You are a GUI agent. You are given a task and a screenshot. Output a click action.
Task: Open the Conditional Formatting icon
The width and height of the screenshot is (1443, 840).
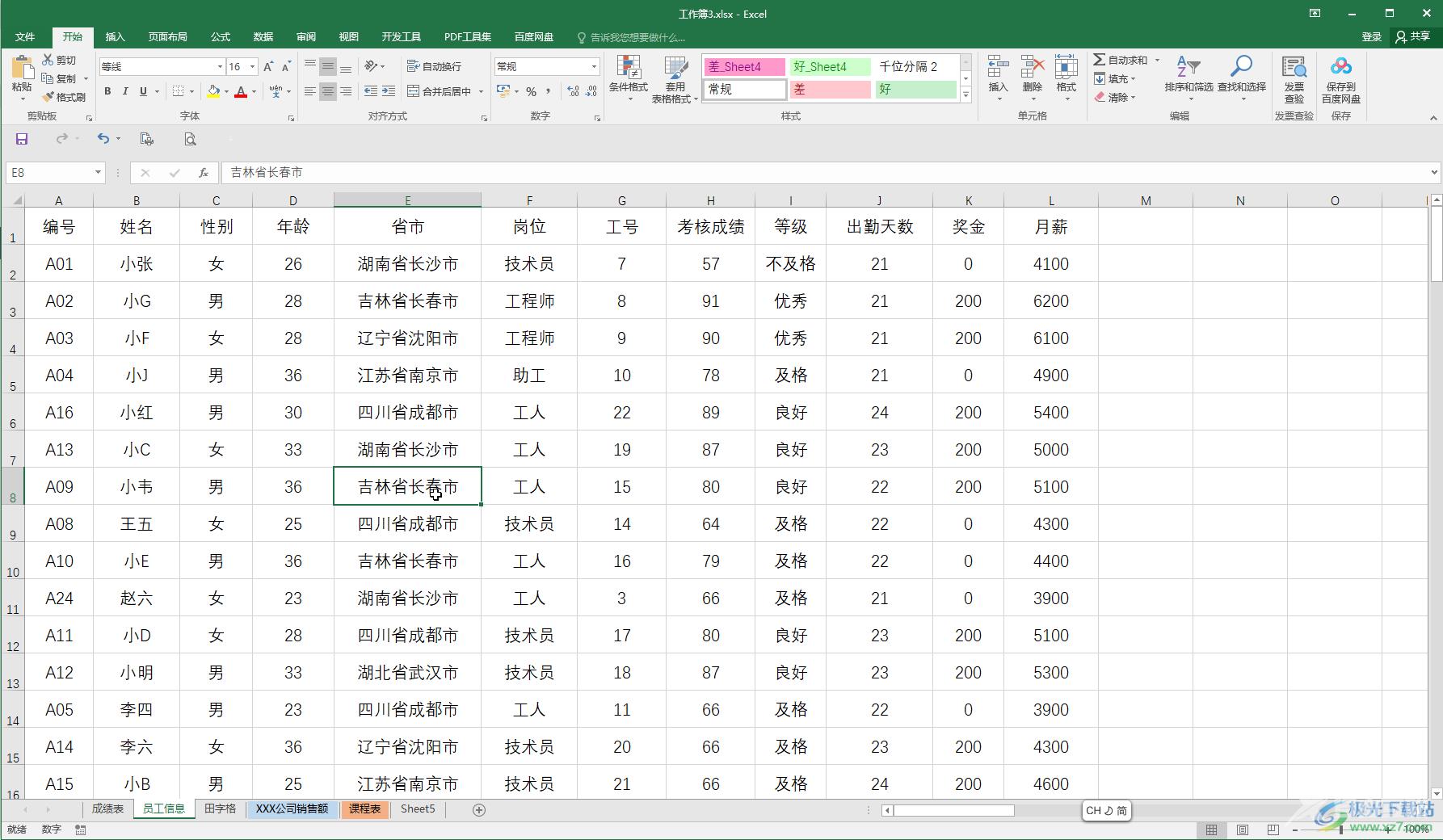coord(628,69)
